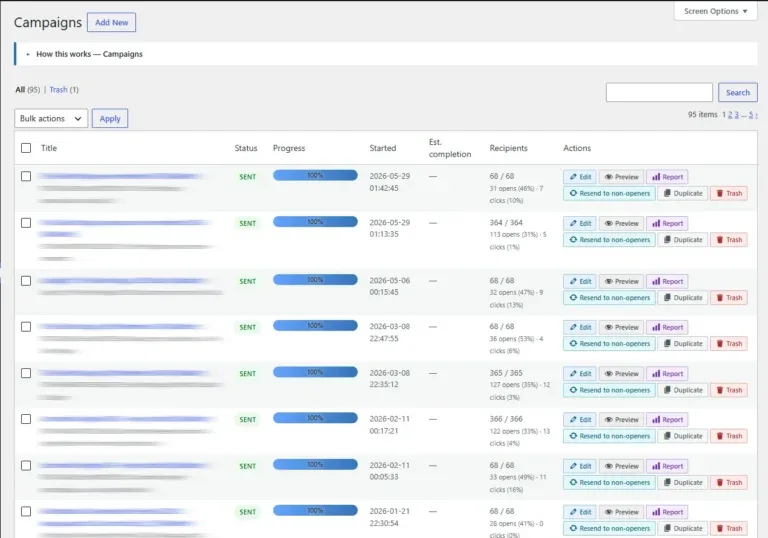Open Report for campaign started 2026-05-06
The image size is (768, 538).
667,281
